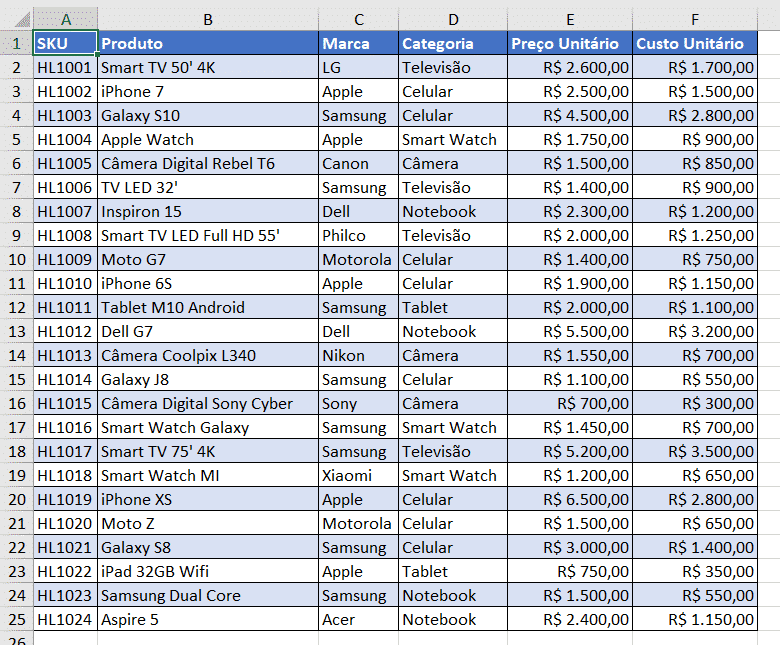
Task: Click the Preço Unitário header cell
Action: (x=570, y=43)
